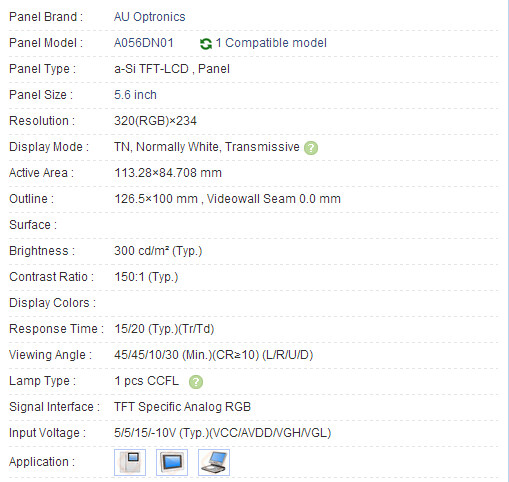Click the TFT Specific Analog RGB value

pyautogui.click(x=182, y=407)
